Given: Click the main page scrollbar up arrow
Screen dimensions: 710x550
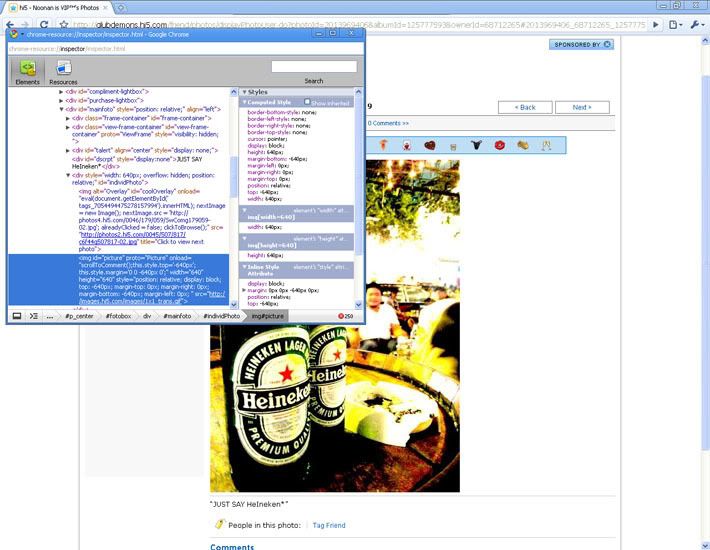Looking at the screenshot, I should click(x=705, y=41).
